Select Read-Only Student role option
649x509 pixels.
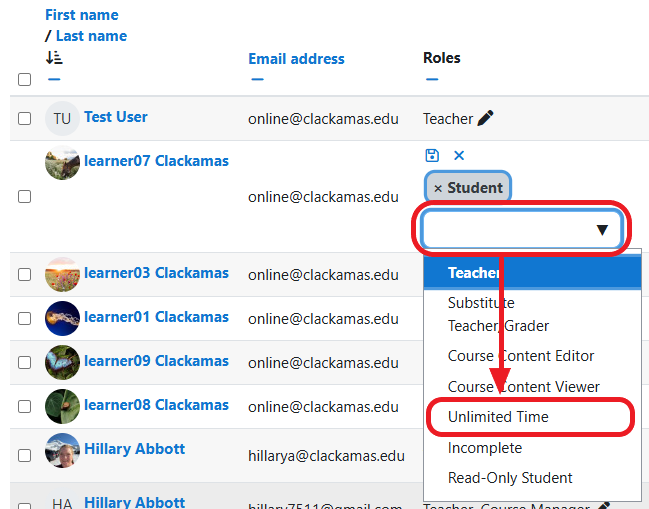click(510, 478)
